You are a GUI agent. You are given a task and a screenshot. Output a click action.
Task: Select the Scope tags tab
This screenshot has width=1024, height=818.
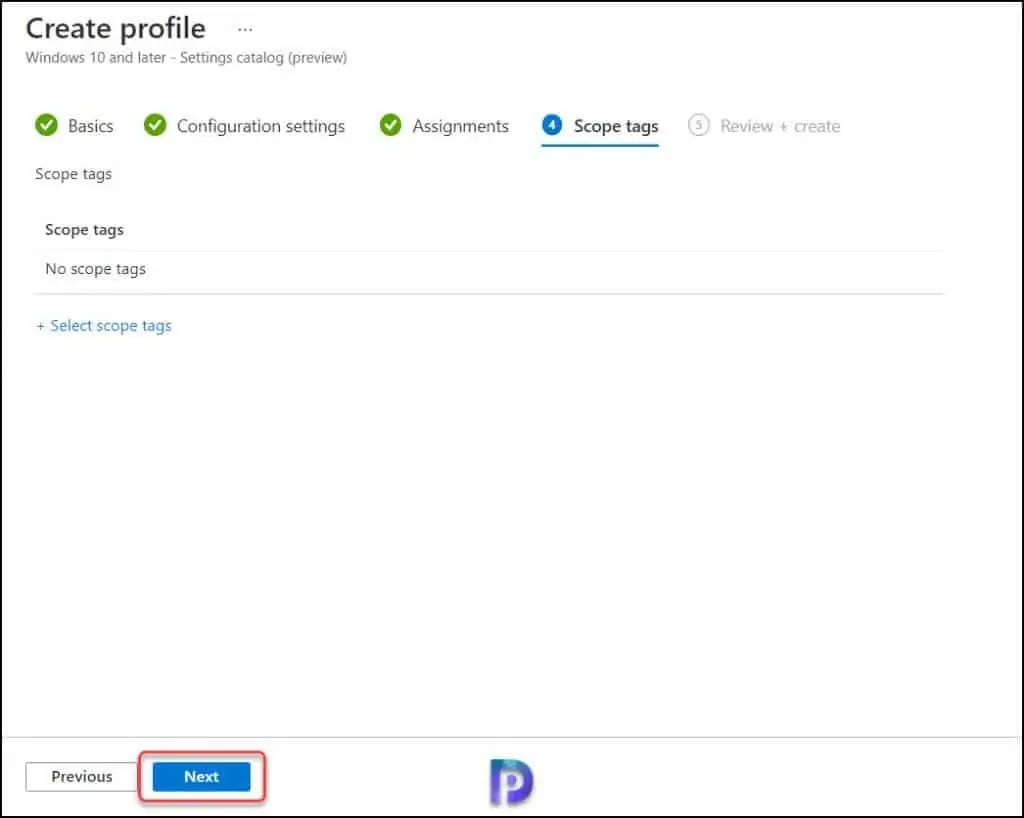[x=614, y=125]
